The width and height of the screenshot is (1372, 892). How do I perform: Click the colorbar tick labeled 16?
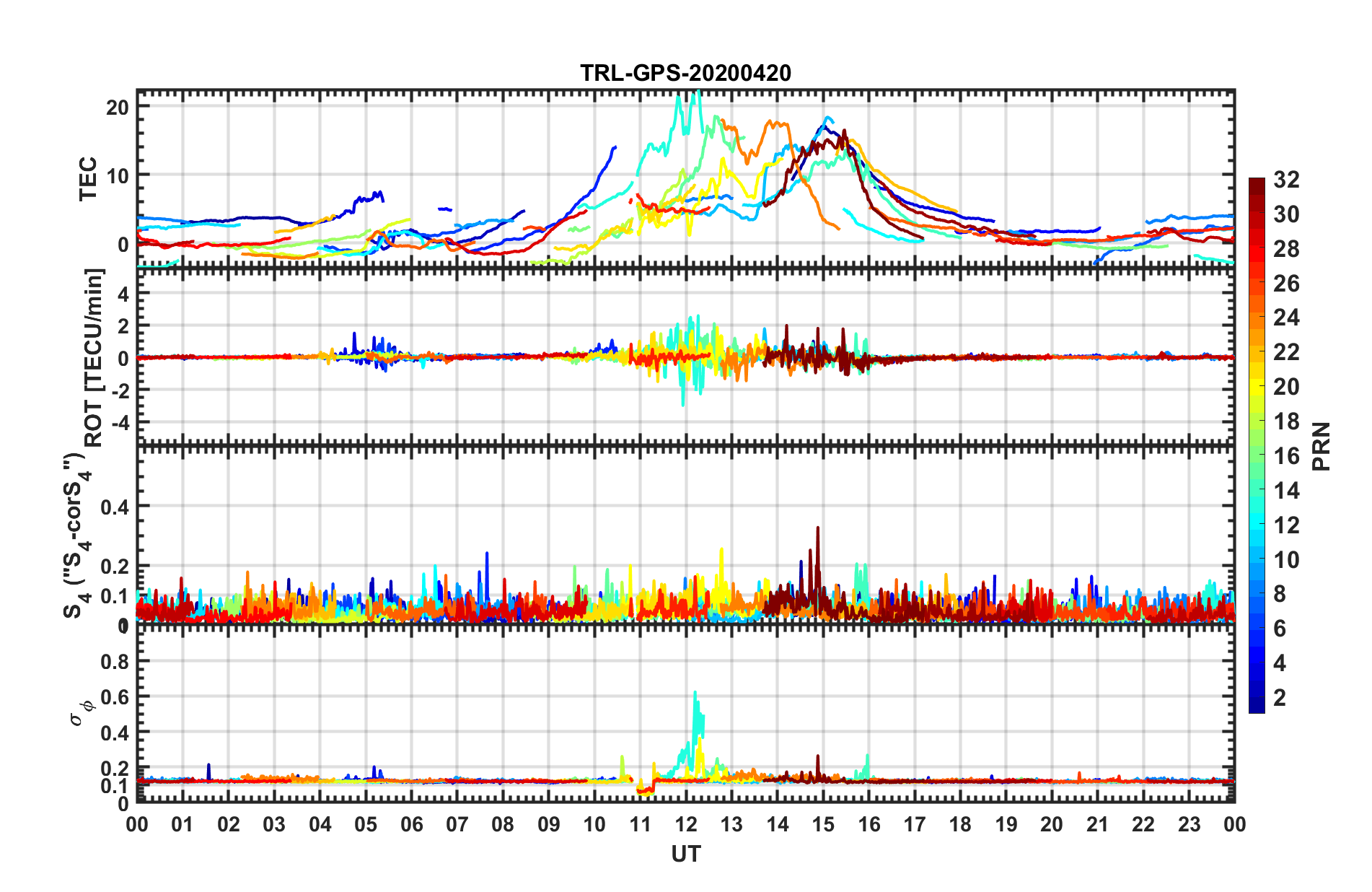1286,456
